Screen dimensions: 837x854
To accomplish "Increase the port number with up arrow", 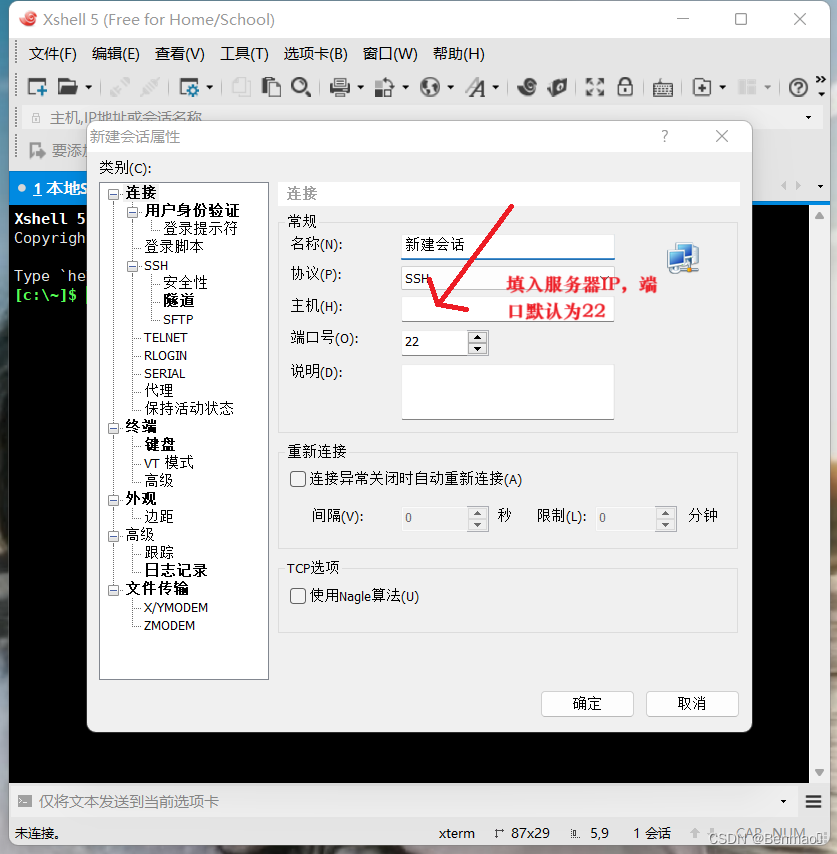I will point(477,337).
